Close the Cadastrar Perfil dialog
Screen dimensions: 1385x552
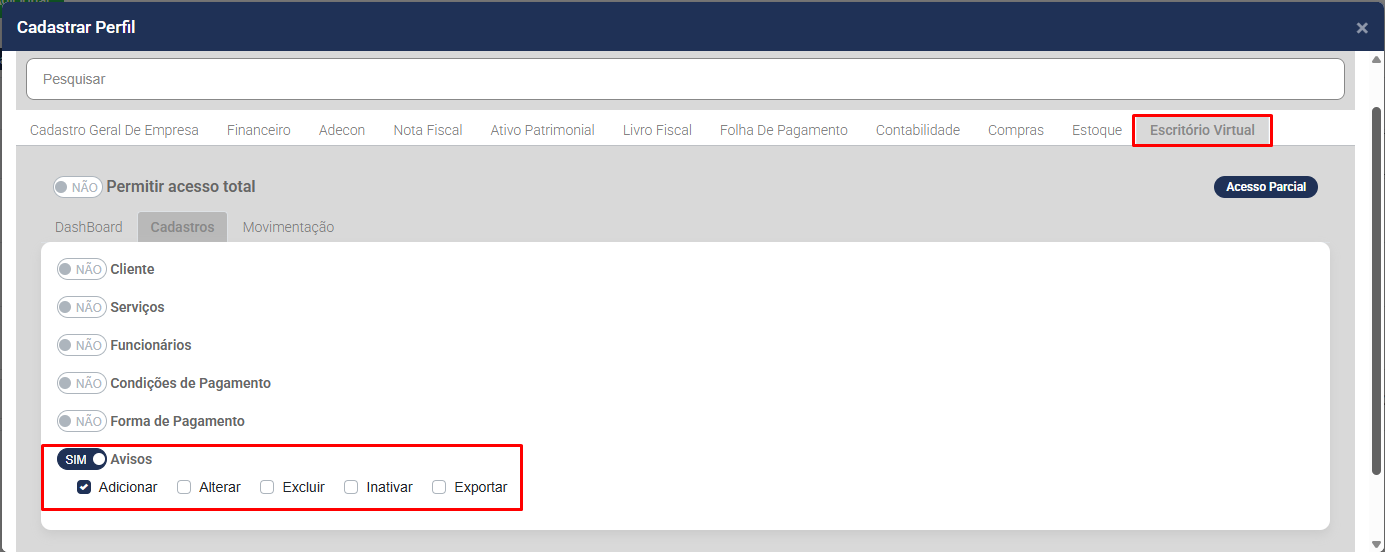pos(1362,28)
